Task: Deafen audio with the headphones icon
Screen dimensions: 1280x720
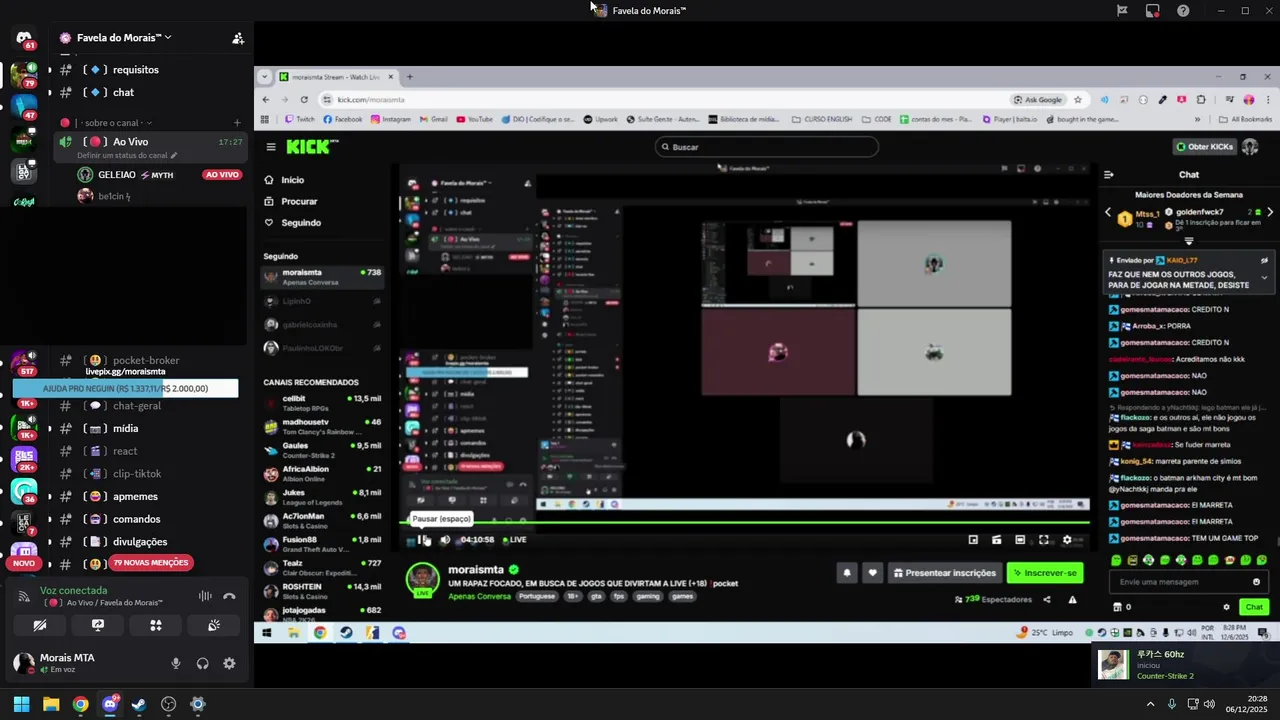Action: point(203,663)
